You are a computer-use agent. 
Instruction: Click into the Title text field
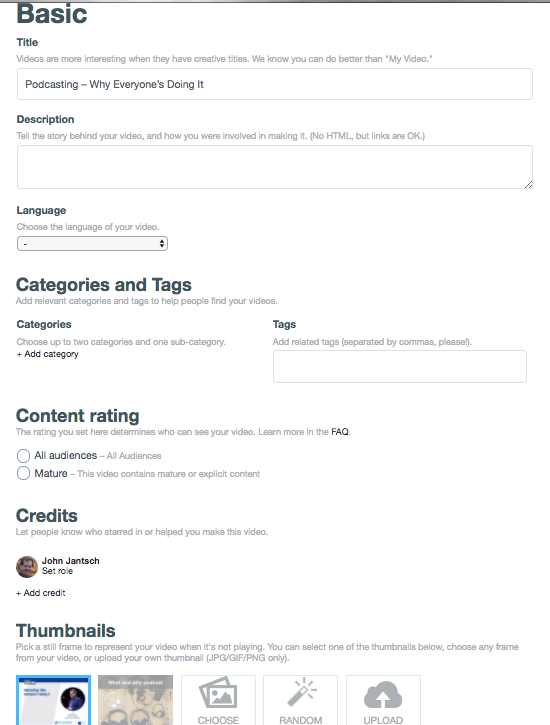275,84
